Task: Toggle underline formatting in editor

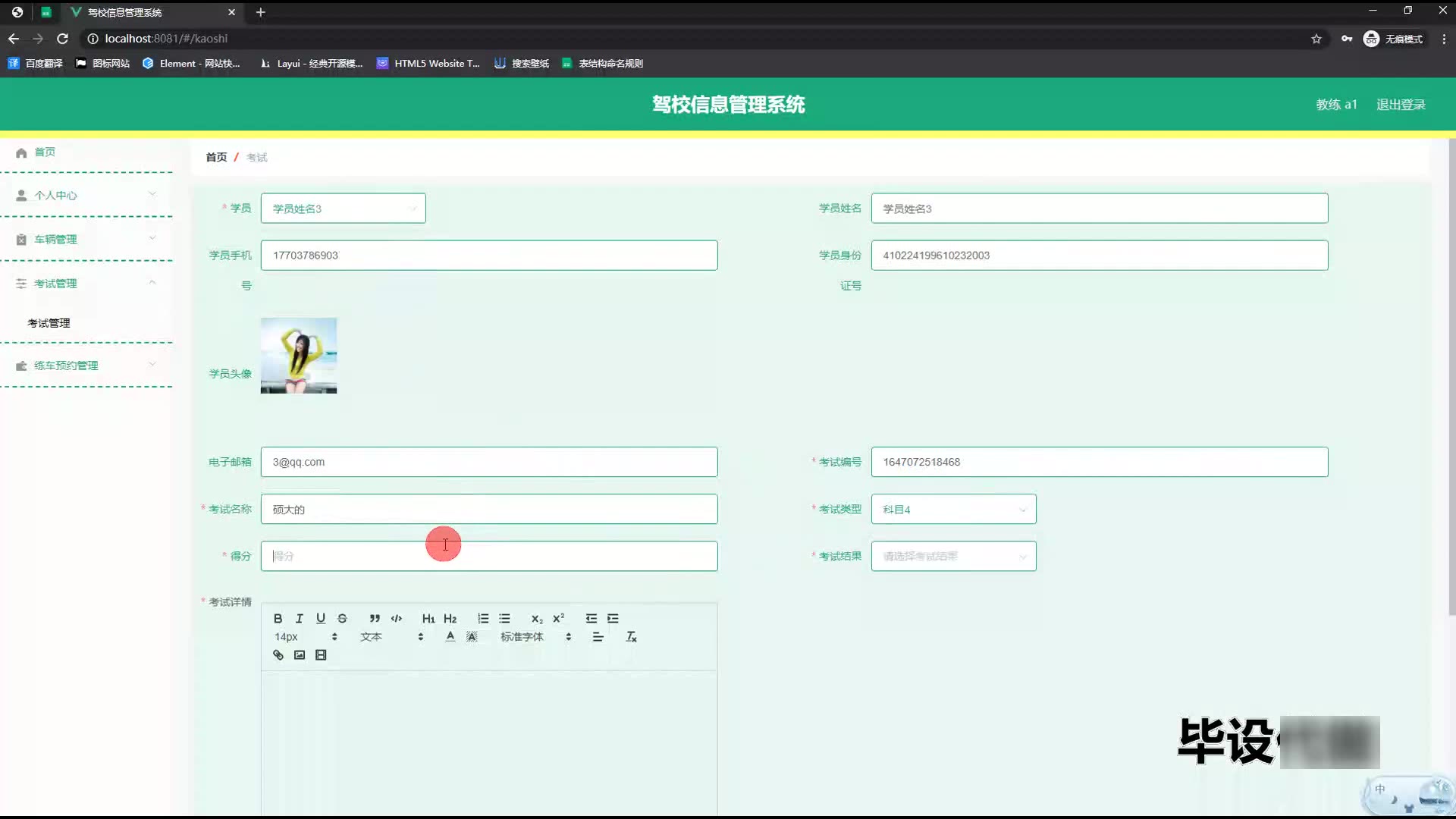Action: pyautogui.click(x=321, y=619)
